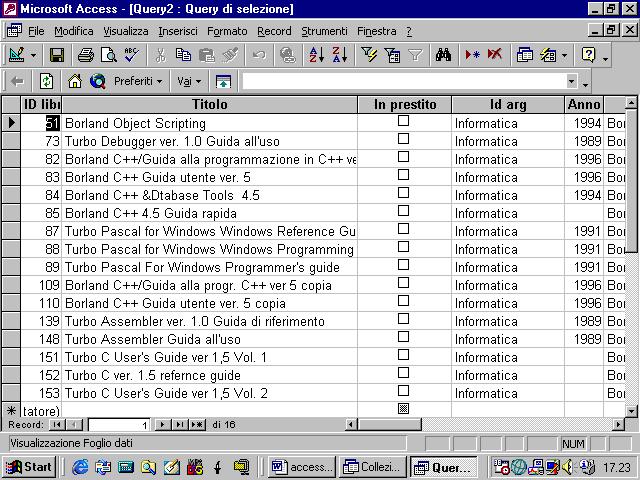This screenshot has height=480, width=640.
Task: Click the Web toolbar Refresh icon
Action: pos(46,81)
